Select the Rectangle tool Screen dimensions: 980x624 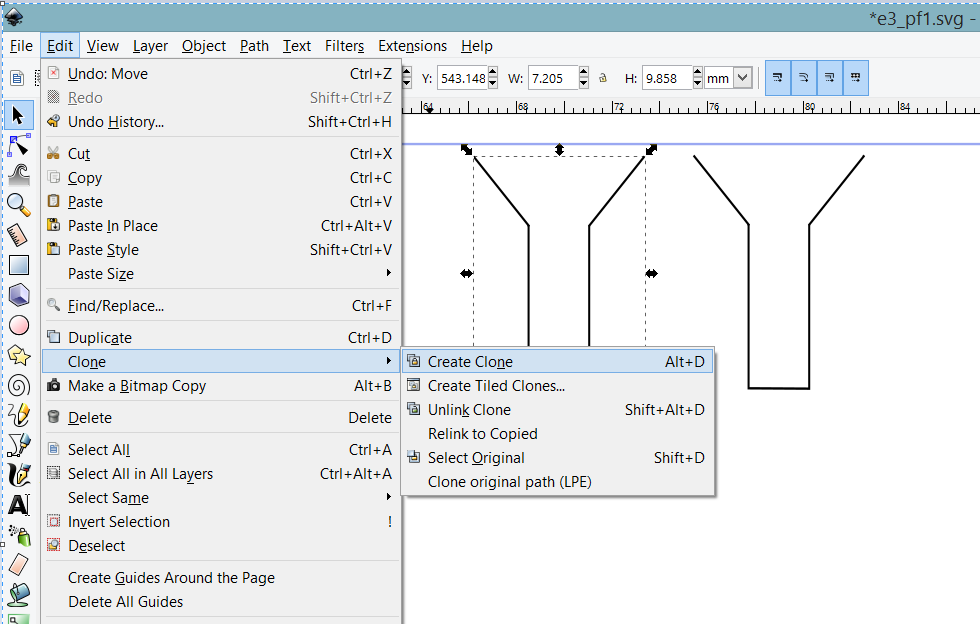tap(19, 265)
